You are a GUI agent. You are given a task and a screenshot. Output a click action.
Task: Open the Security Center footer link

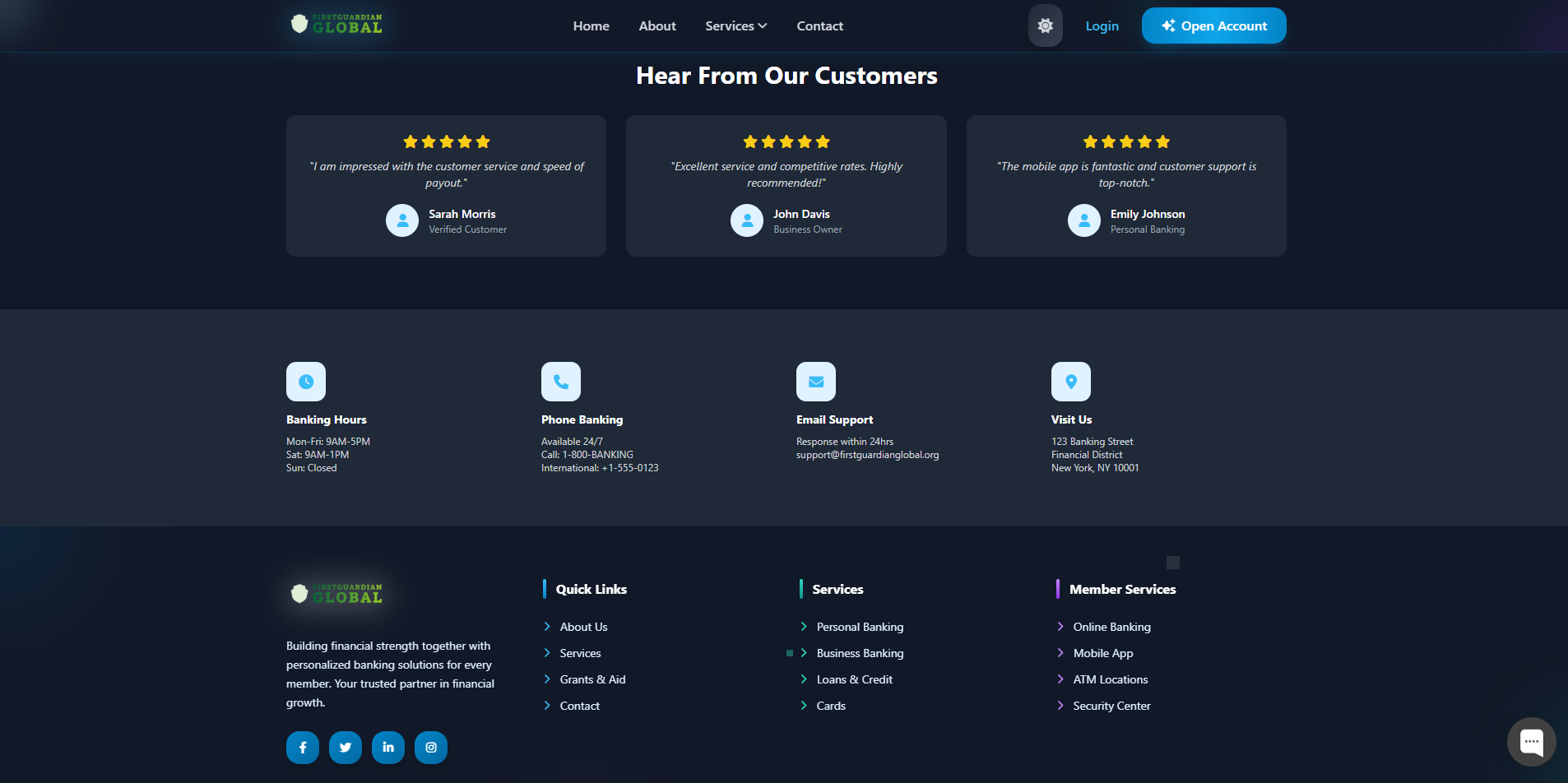click(1111, 706)
